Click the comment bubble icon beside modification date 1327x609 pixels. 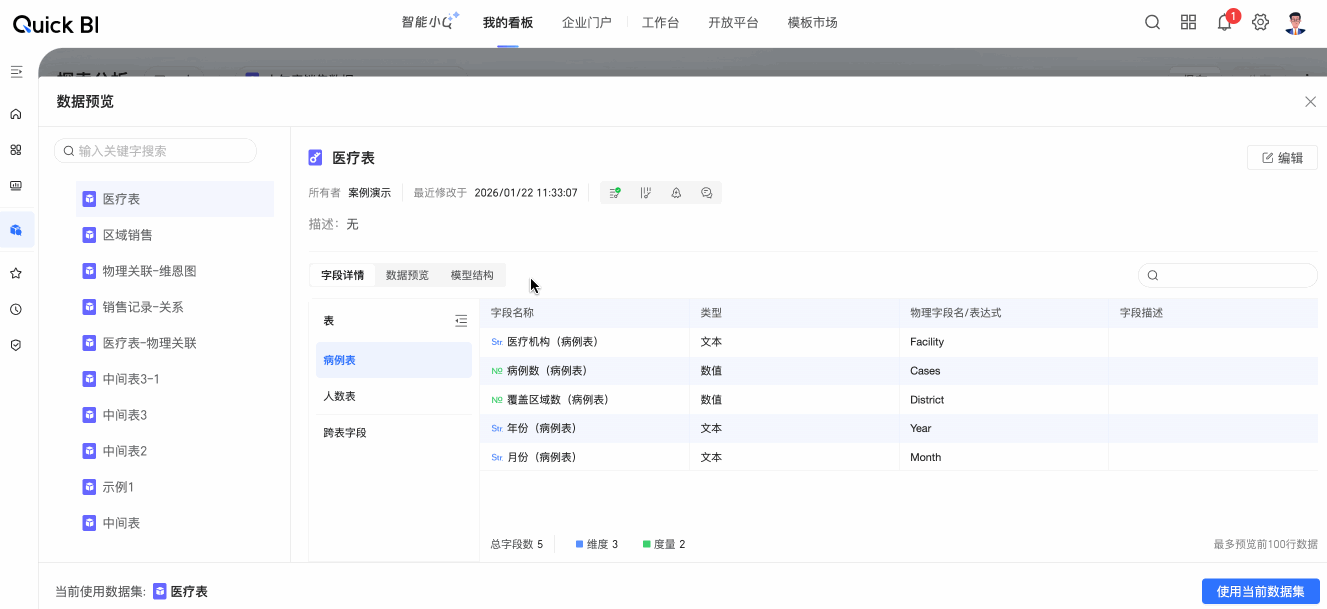707,193
